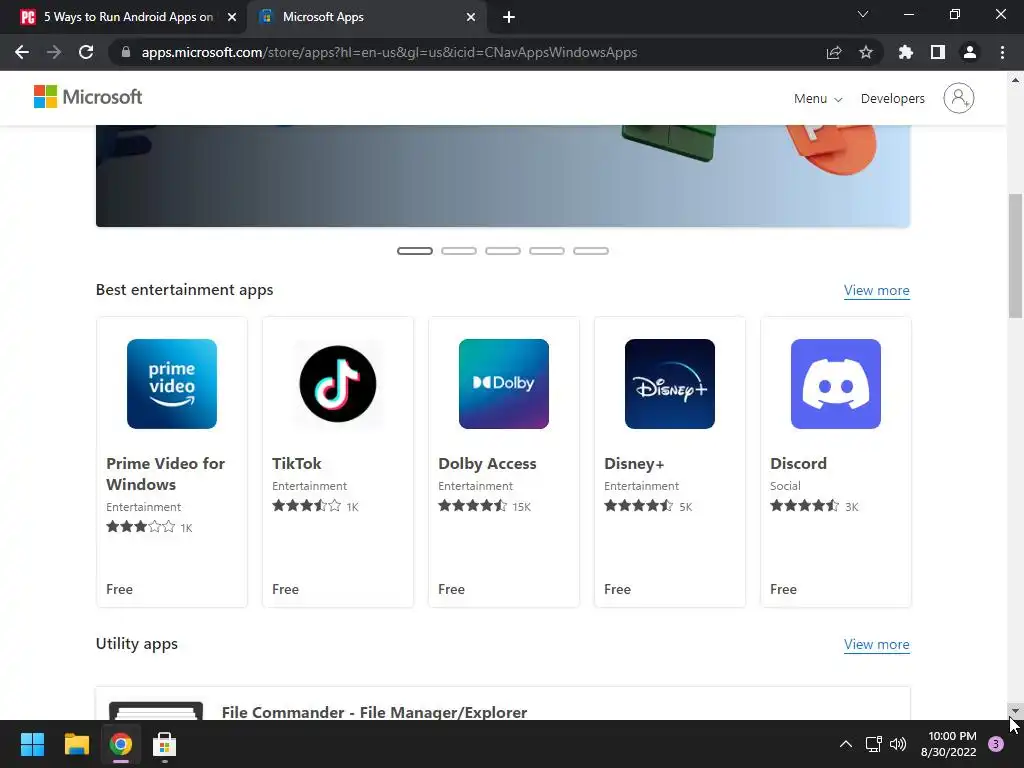Open the Chrome profile icon
1024x768 pixels.
(x=969, y=52)
